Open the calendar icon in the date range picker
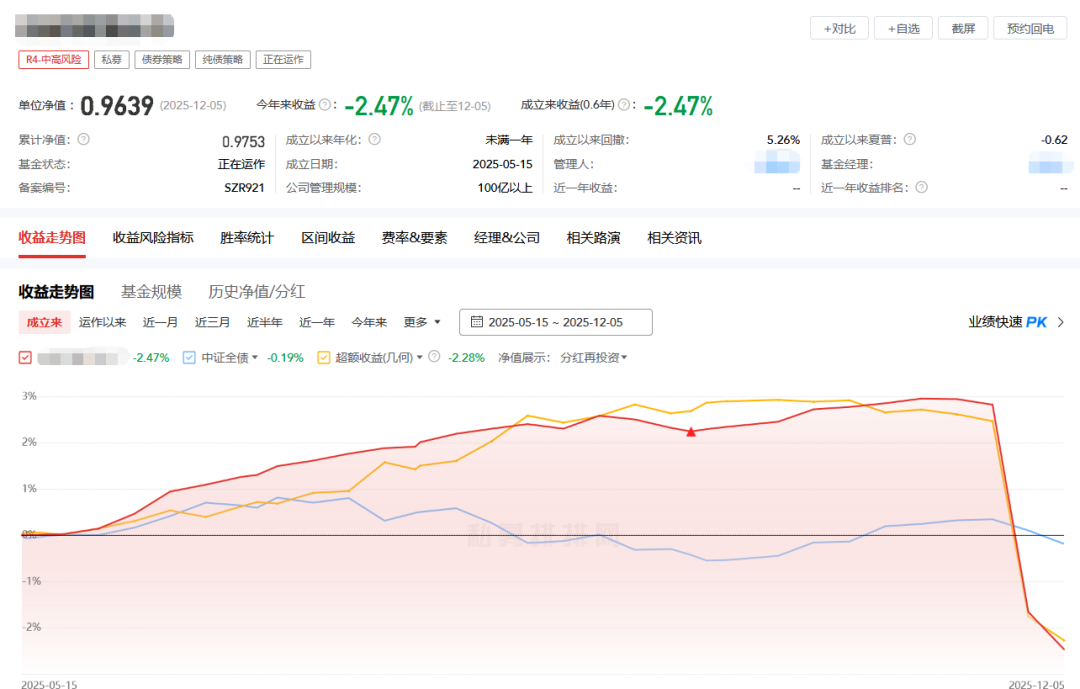The image size is (1080, 689). [475, 322]
